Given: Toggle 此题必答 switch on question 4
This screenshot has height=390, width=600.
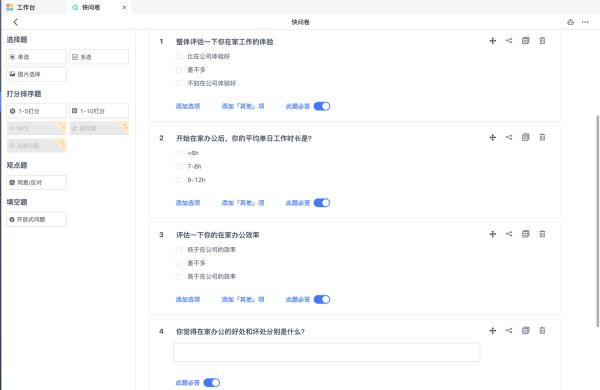Looking at the screenshot, I should point(212,382).
